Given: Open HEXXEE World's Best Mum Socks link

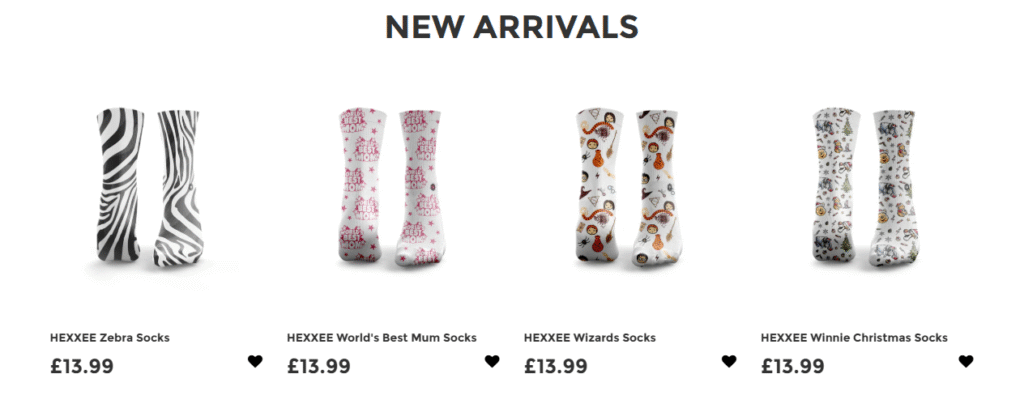Looking at the screenshot, I should (x=381, y=337).
